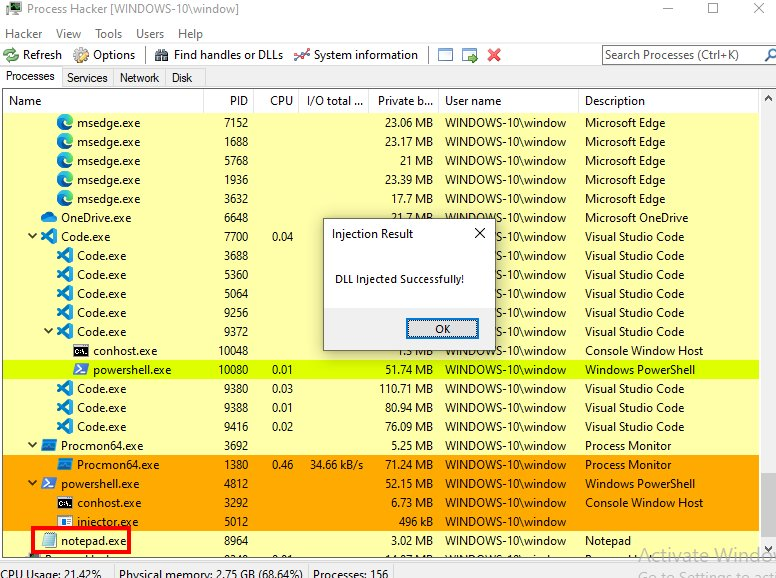Select msedge.exe PID 1936 row

[381, 180]
